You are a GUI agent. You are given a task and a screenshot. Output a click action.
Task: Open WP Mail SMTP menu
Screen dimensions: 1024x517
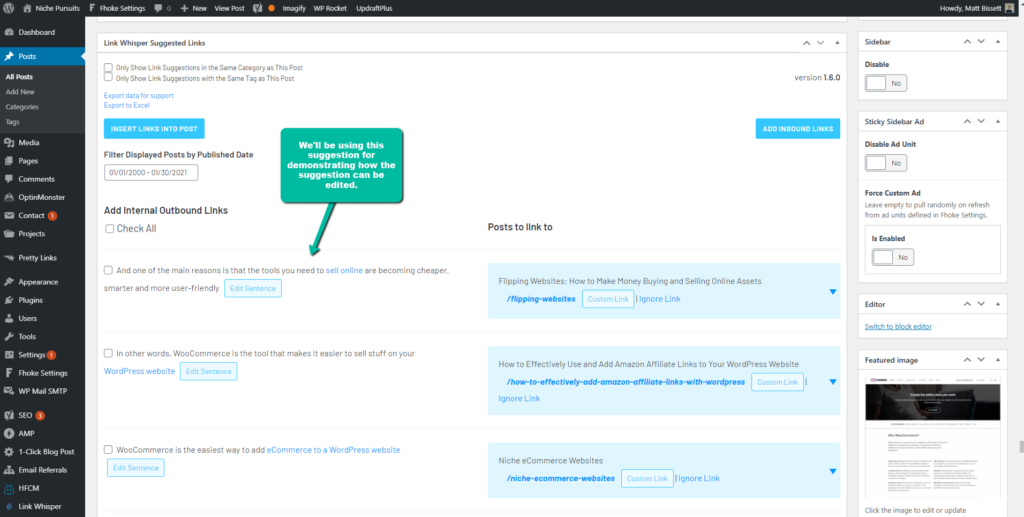tap(42, 392)
